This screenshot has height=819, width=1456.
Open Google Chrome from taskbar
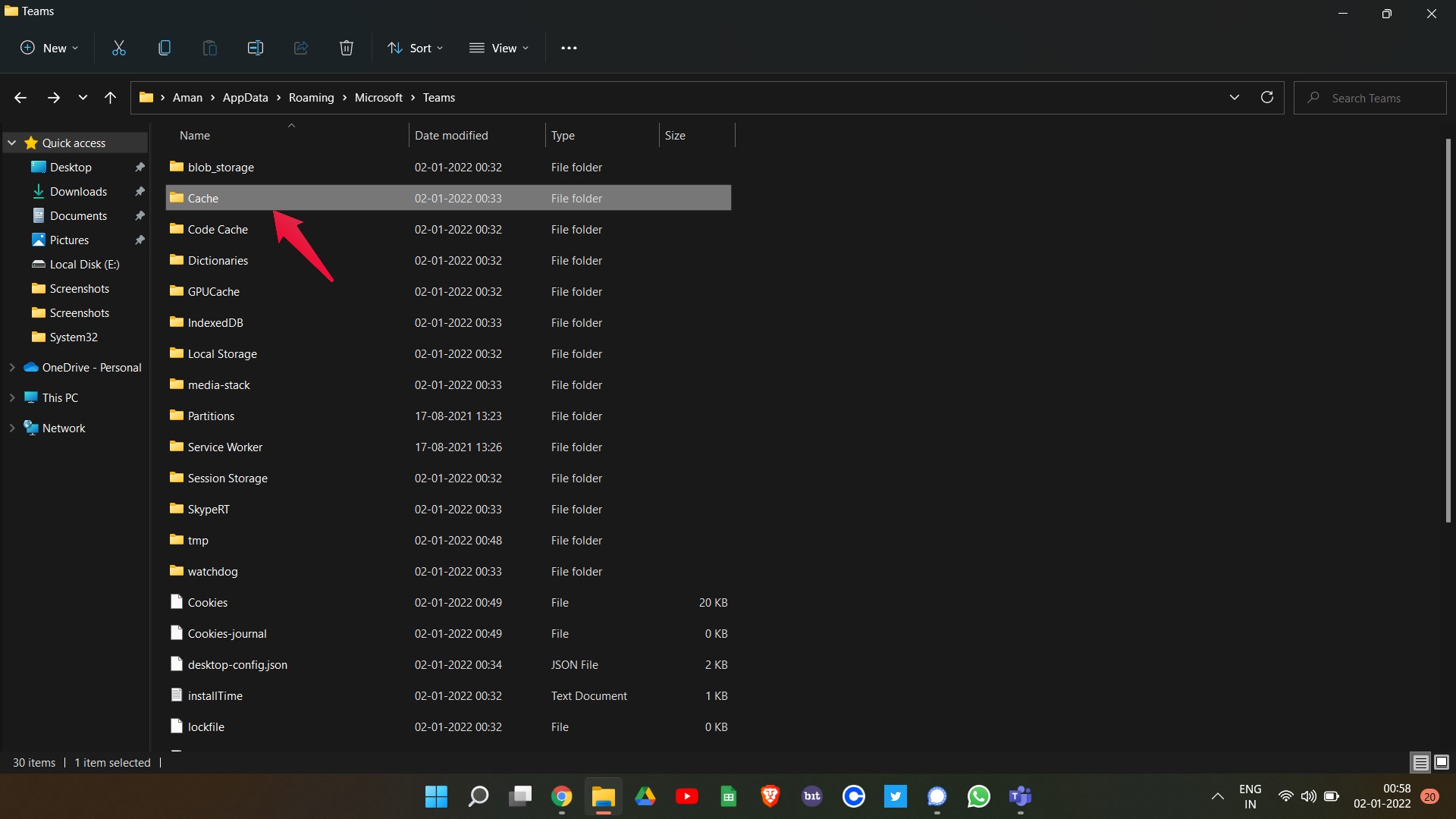[562, 796]
